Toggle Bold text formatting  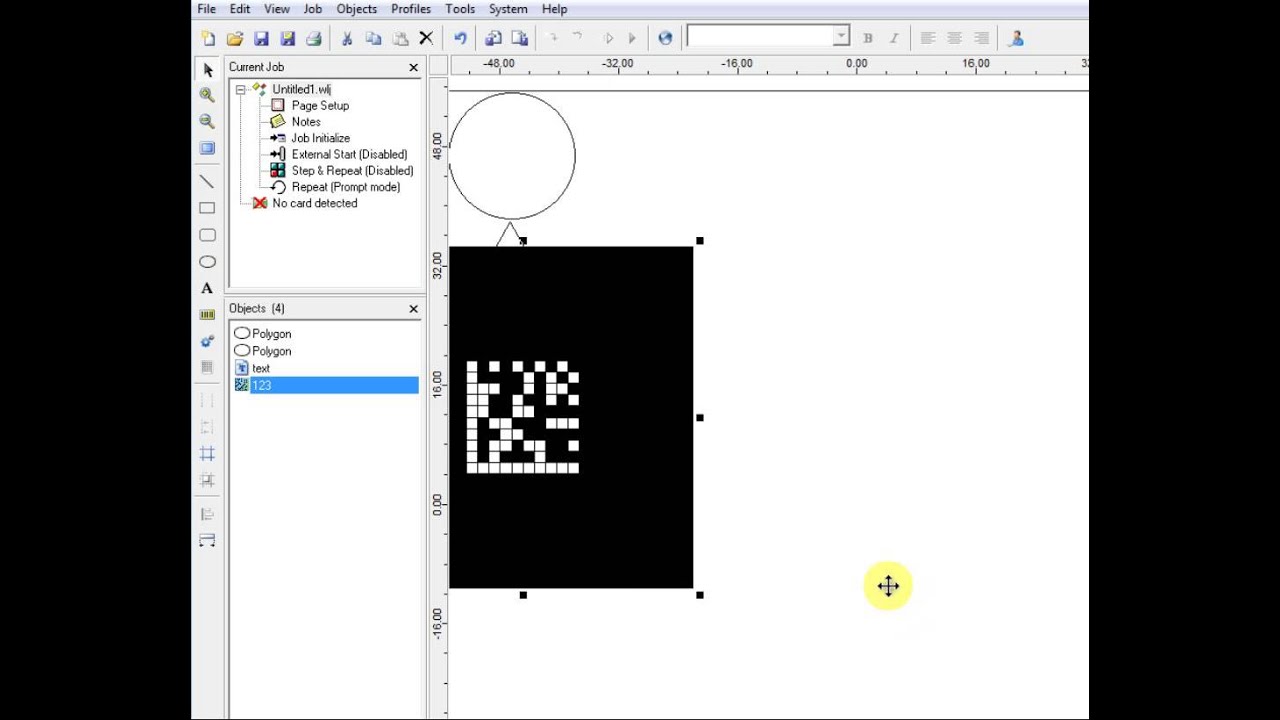pyautogui.click(x=867, y=38)
